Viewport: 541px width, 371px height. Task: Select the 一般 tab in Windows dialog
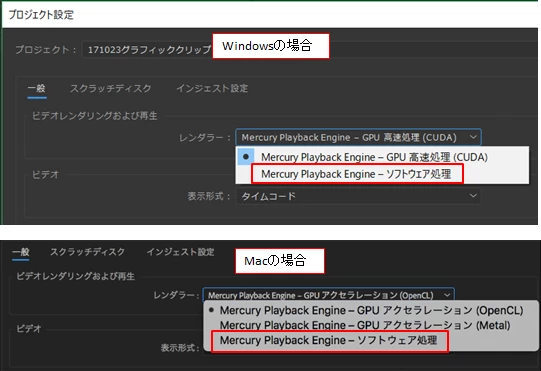tap(37, 88)
